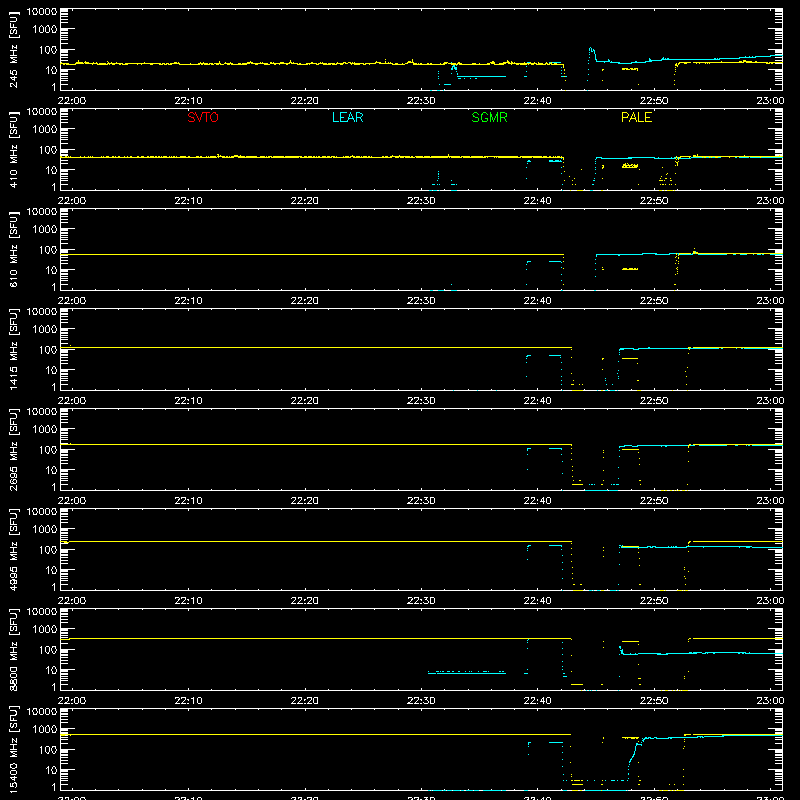
Task: Click the green SGMR station label
Action: pos(489,117)
